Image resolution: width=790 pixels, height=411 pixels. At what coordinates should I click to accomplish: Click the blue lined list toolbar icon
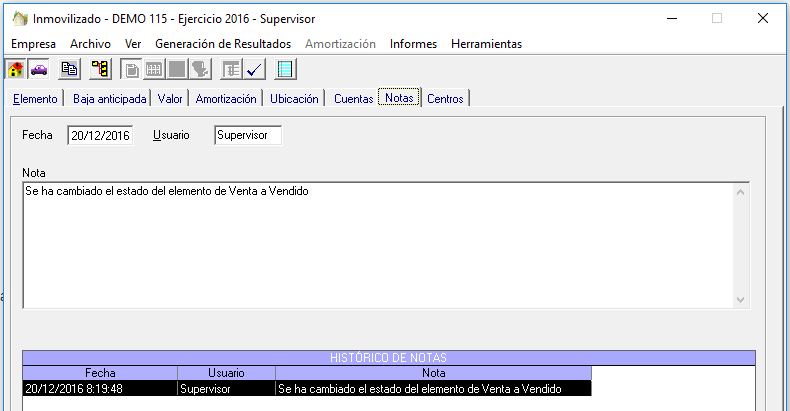click(x=285, y=69)
